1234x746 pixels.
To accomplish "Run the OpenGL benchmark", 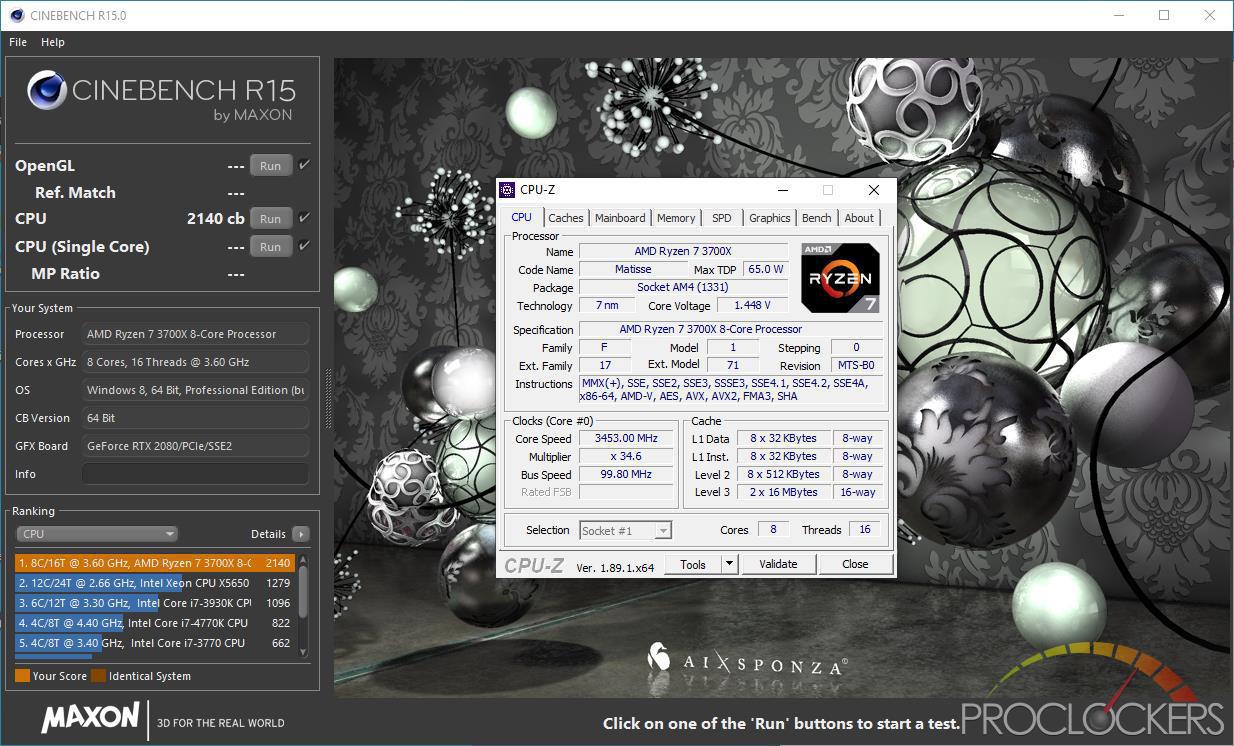I will [x=271, y=166].
